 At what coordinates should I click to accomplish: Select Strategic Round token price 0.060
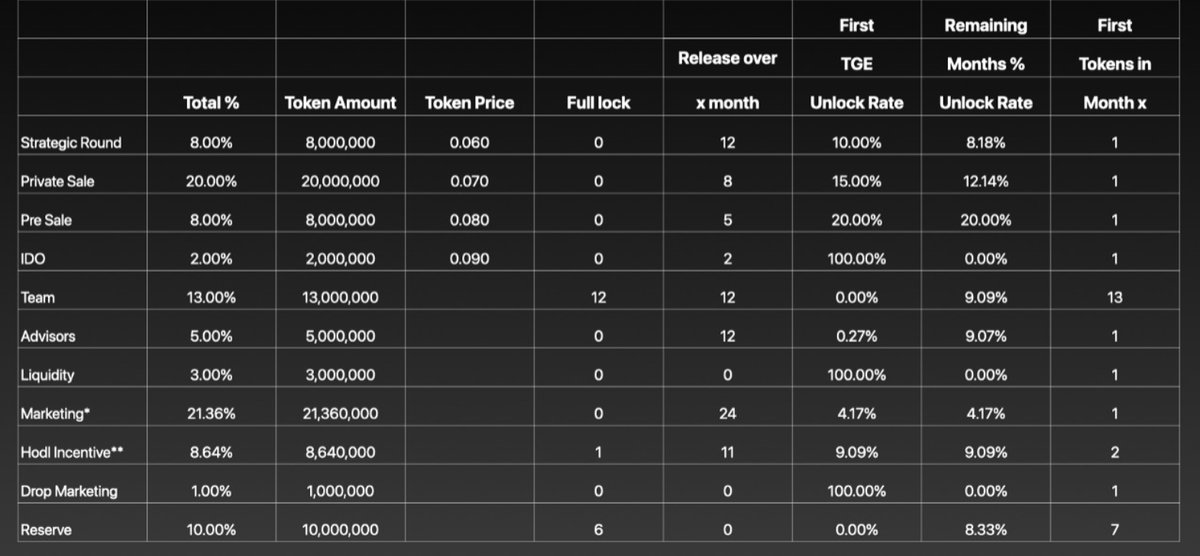coord(469,143)
